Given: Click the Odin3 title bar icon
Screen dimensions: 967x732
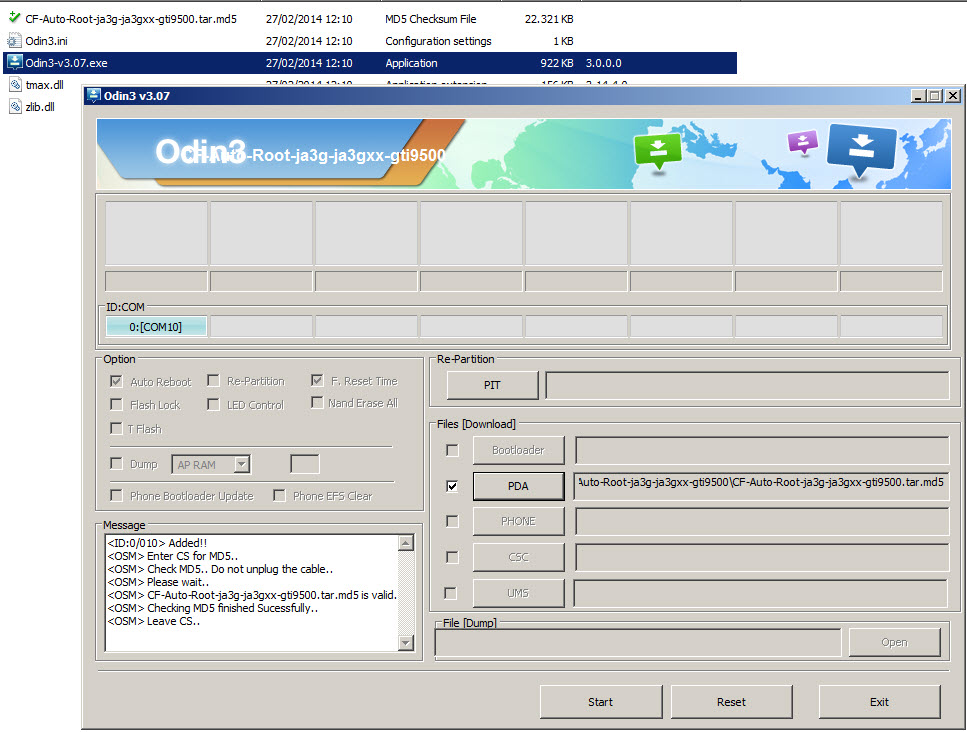Looking at the screenshot, I should 94,95.
